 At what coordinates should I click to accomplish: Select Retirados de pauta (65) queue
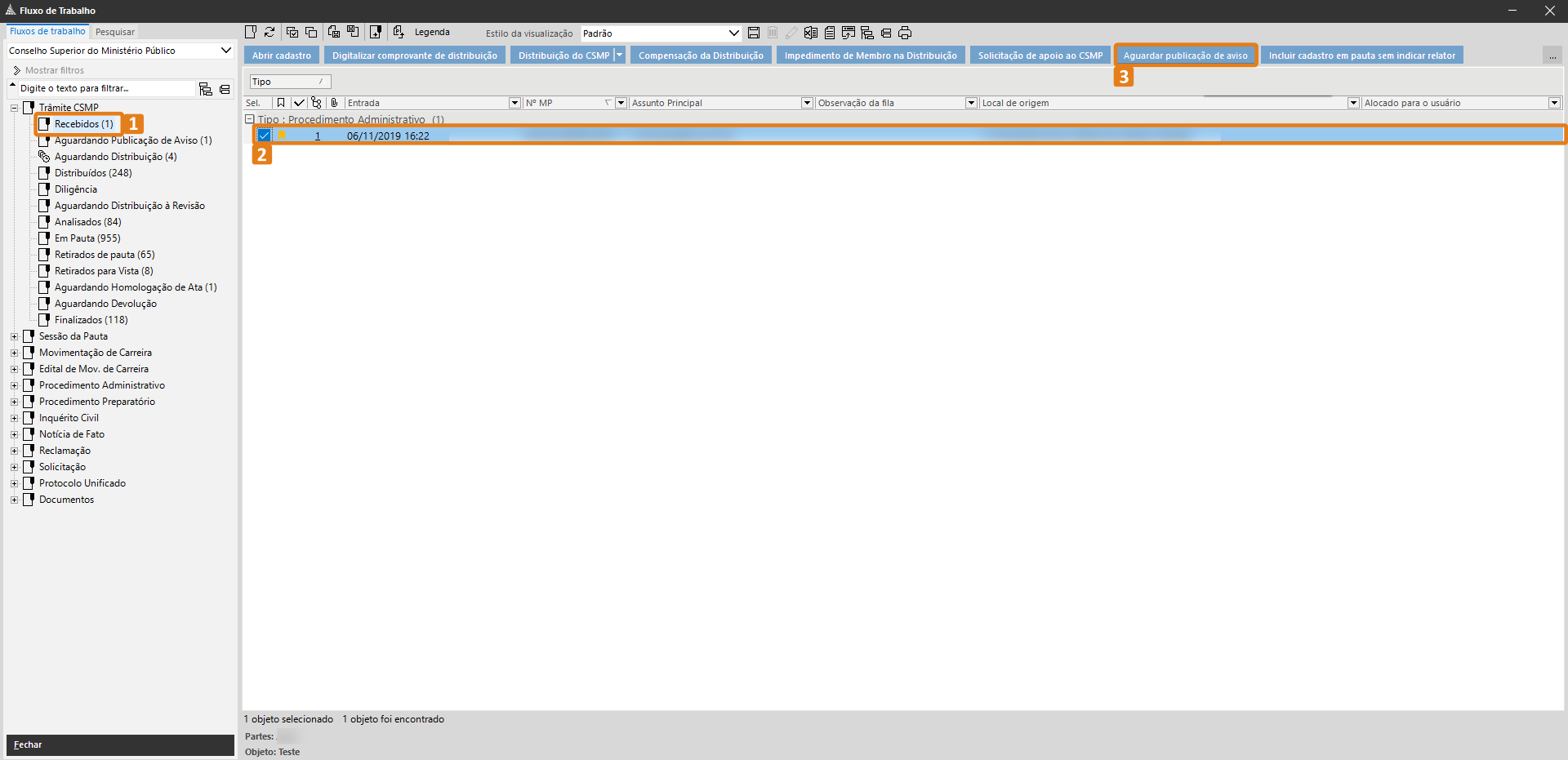click(x=105, y=255)
